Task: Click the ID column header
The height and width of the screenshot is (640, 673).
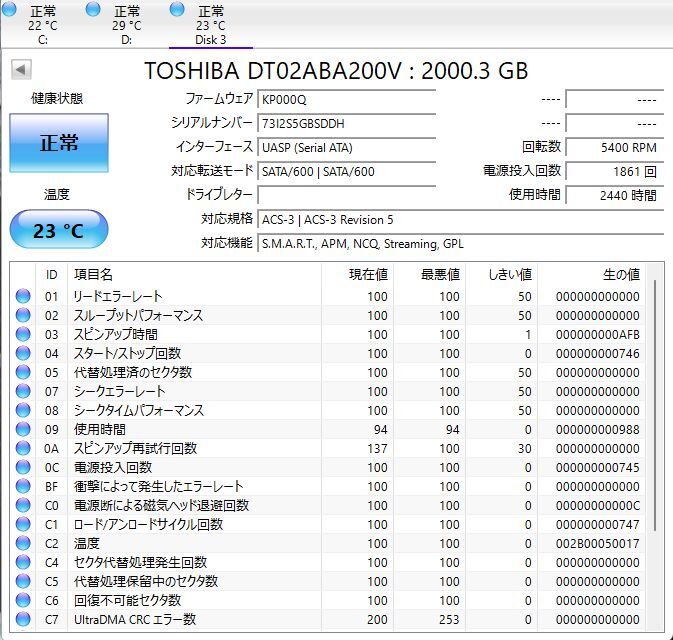Action: pos(51,274)
